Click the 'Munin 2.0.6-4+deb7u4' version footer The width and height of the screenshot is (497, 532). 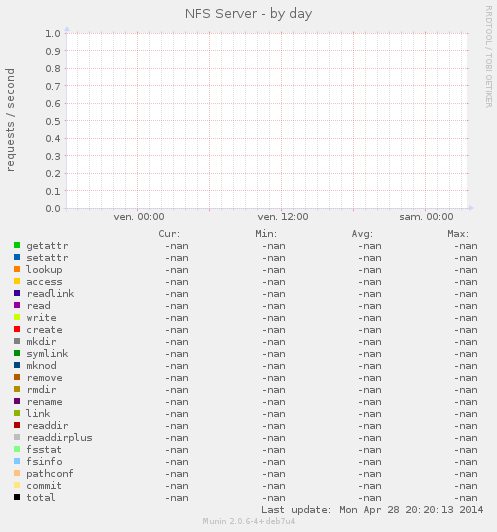(x=249, y=521)
